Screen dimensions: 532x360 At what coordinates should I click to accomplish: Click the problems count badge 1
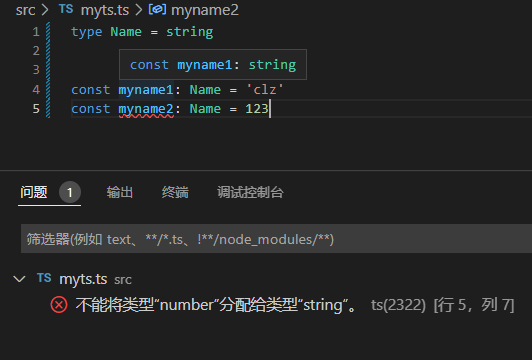[70, 192]
